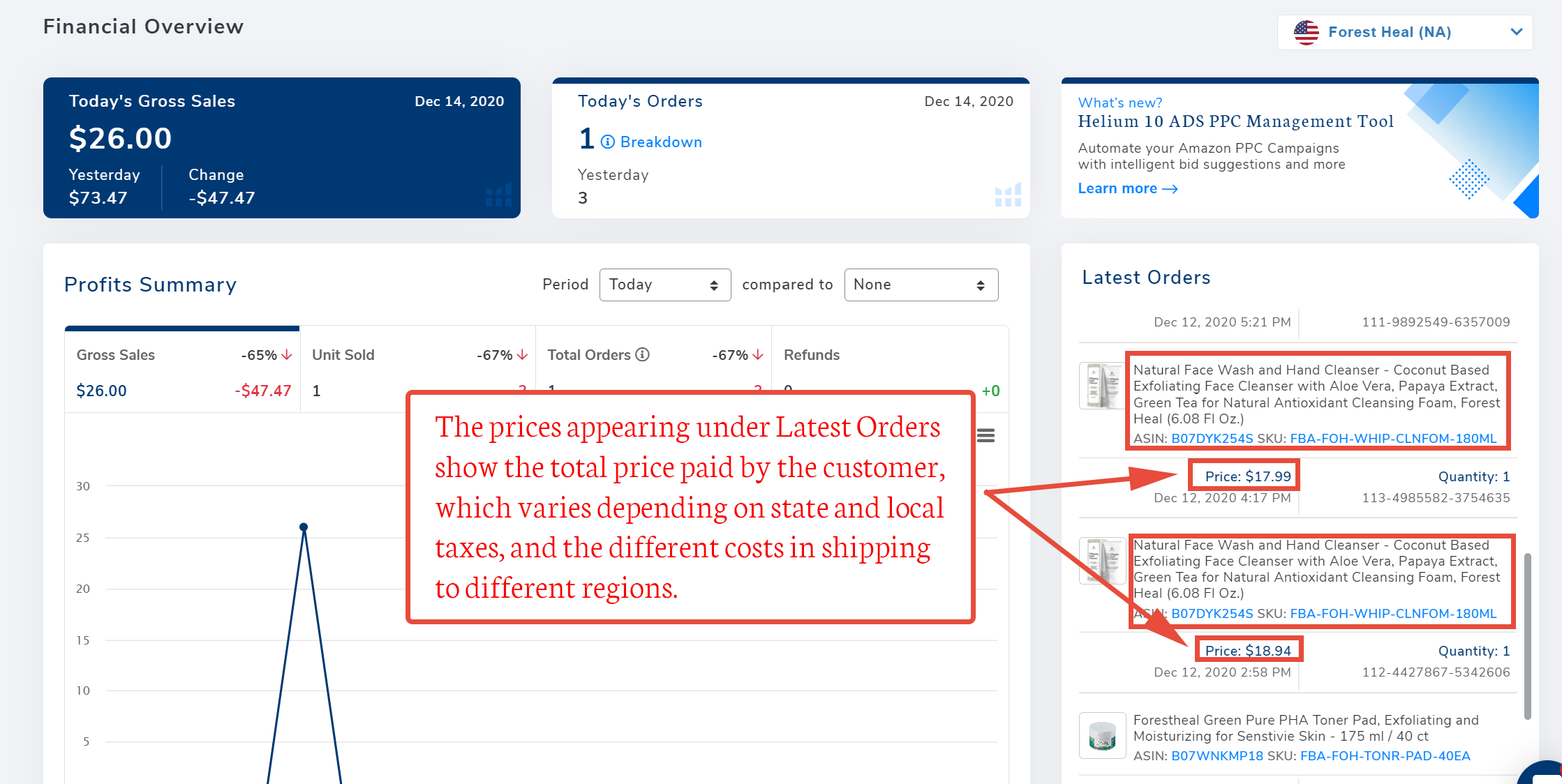Screen dimensions: 1562x784
Task: Click bar chart icon in Gross Sales card
Action: 498,195
